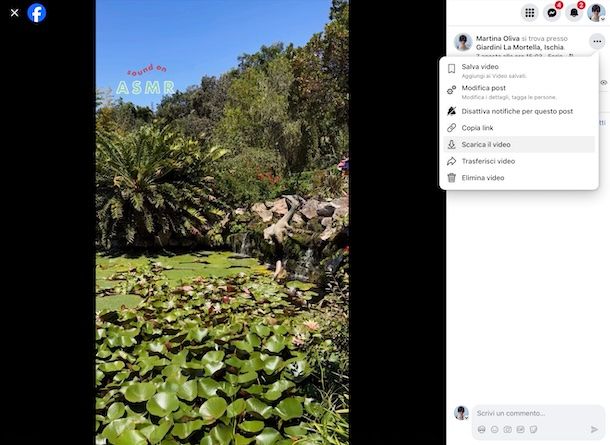Close the video viewer with the X
The image size is (610, 445).
click(x=14, y=13)
